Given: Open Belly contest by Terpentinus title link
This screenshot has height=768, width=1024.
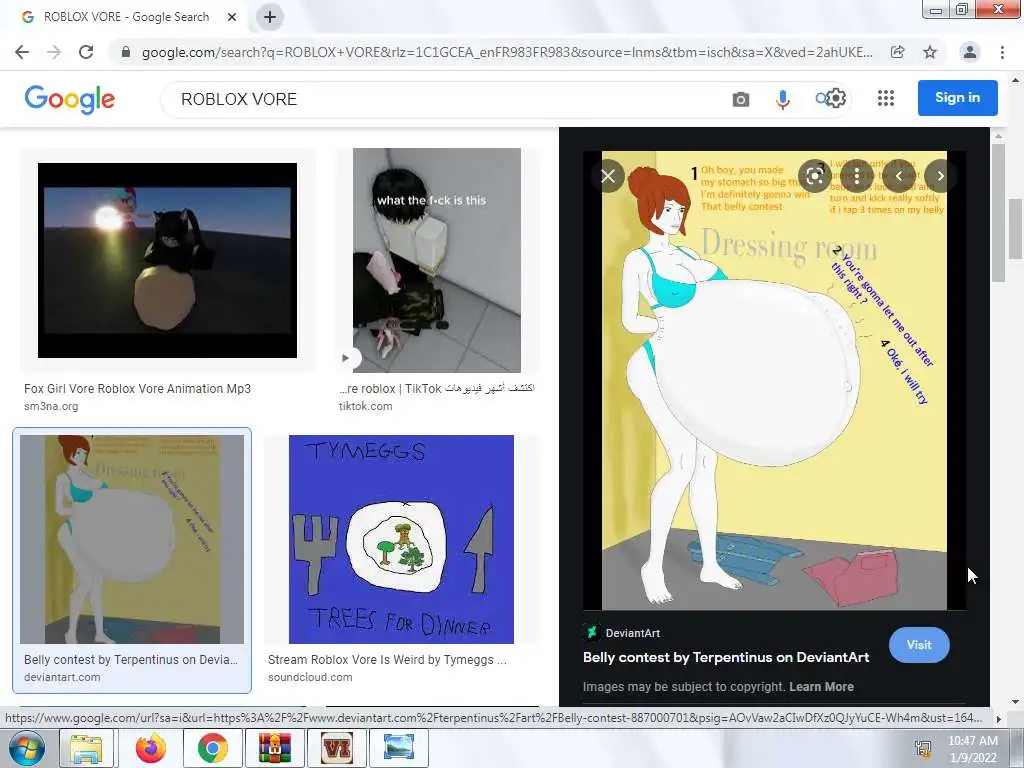Looking at the screenshot, I should point(726,658).
